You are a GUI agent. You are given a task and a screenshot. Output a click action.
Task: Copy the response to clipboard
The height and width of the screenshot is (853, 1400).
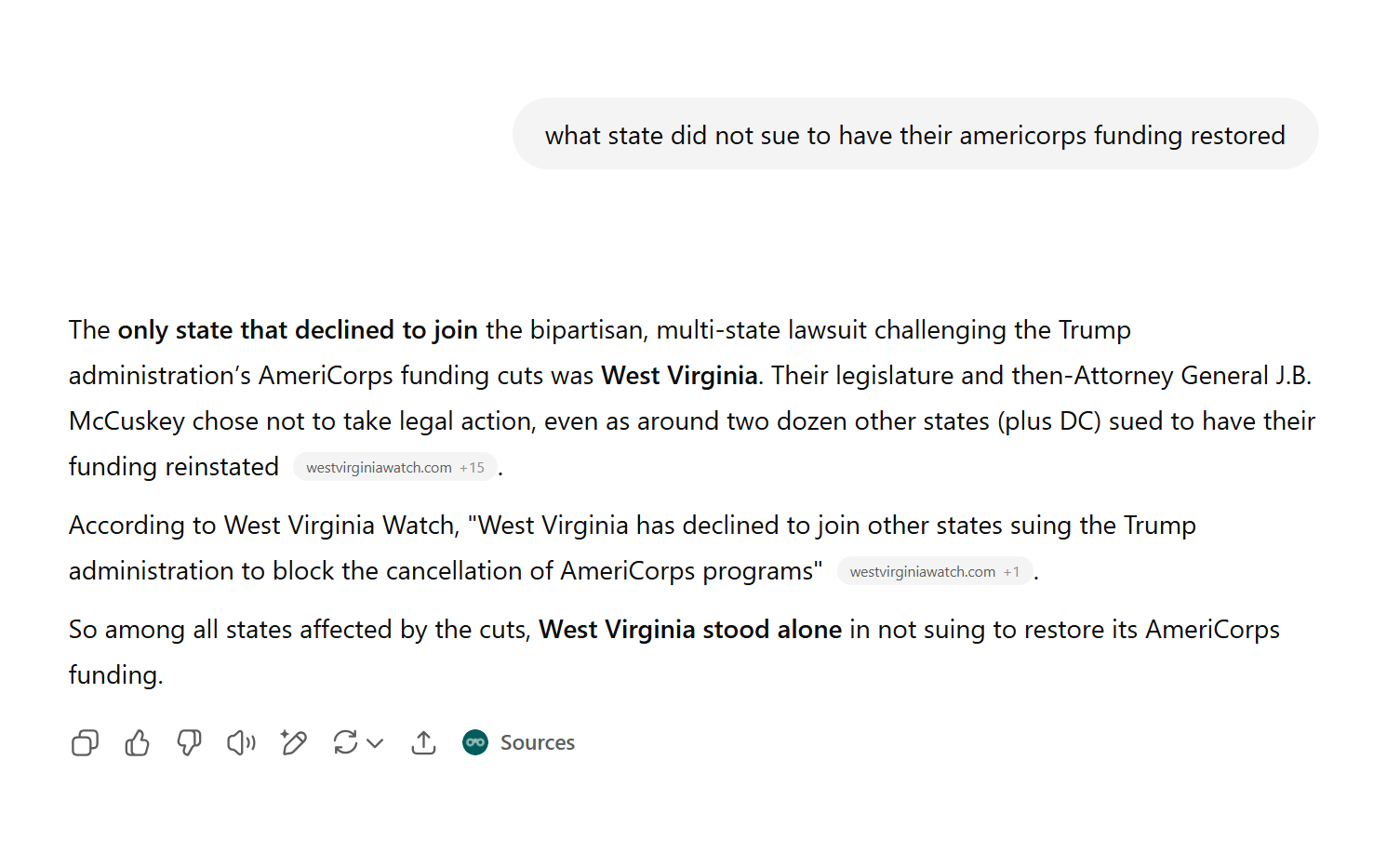tap(85, 742)
